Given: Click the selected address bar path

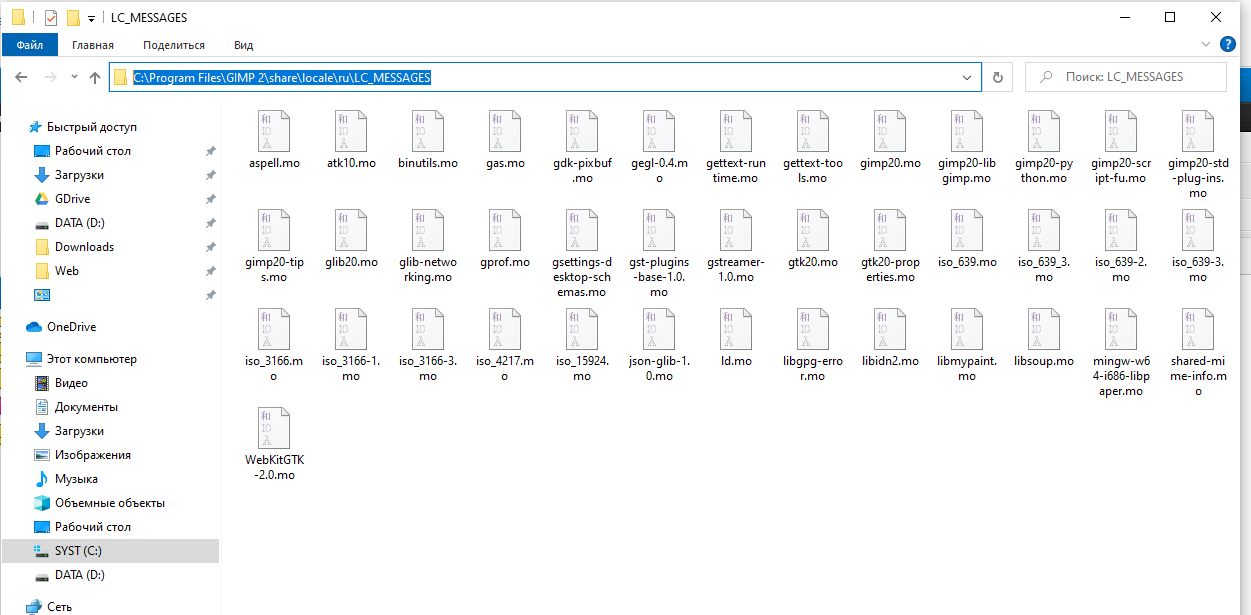Looking at the screenshot, I should pos(282,77).
